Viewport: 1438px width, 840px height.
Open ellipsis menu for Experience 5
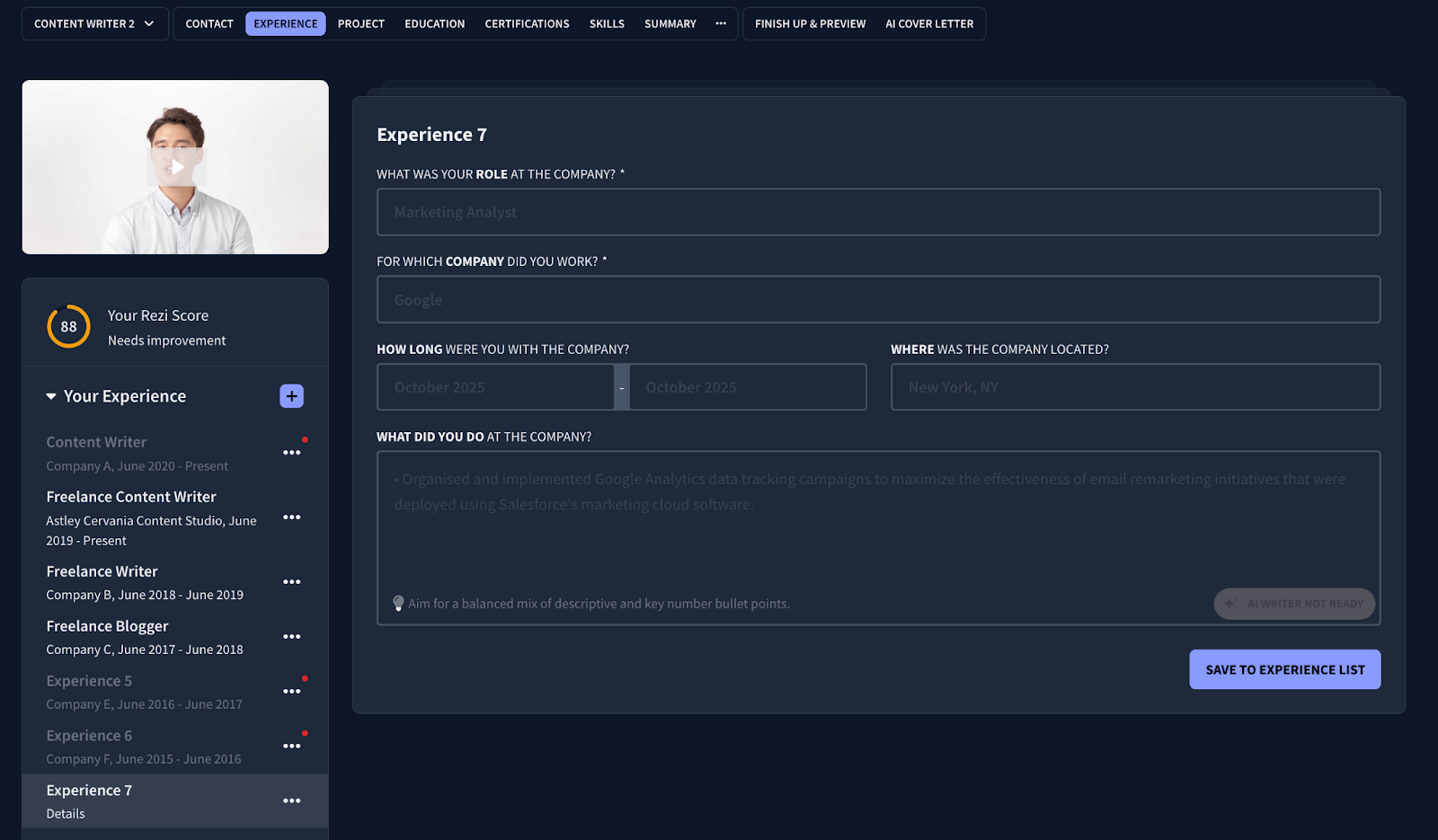(291, 691)
